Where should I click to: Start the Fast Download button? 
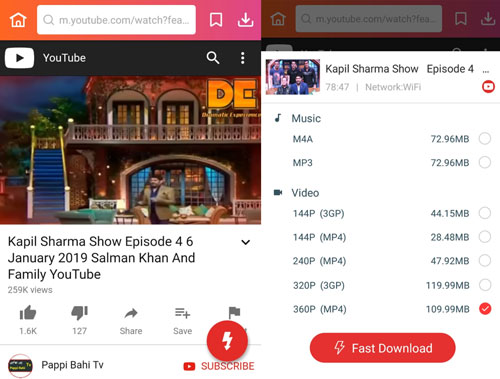383,348
